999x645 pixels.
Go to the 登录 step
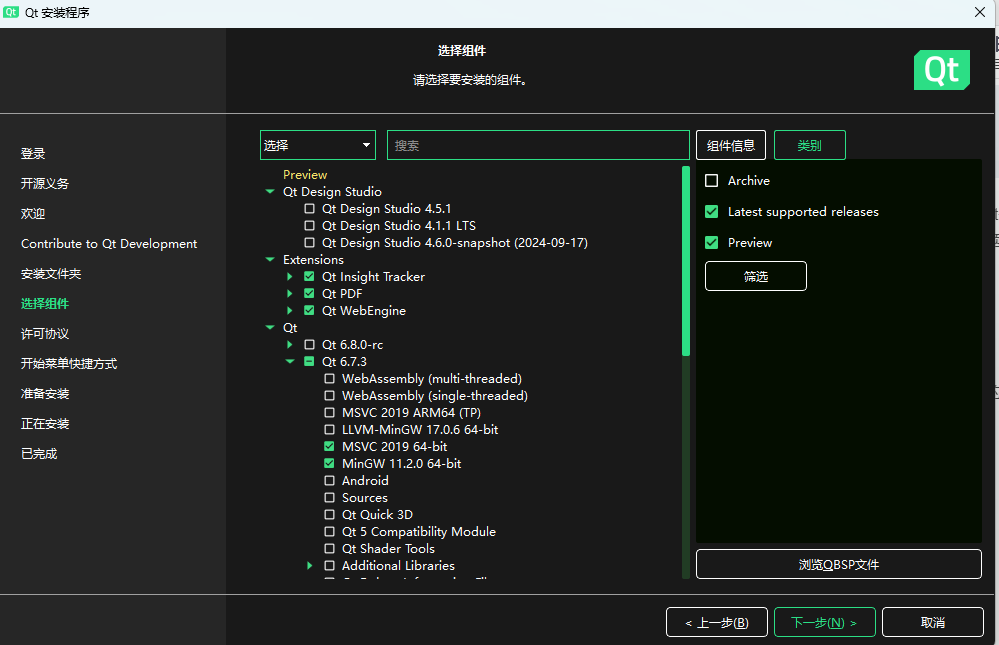coord(33,154)
